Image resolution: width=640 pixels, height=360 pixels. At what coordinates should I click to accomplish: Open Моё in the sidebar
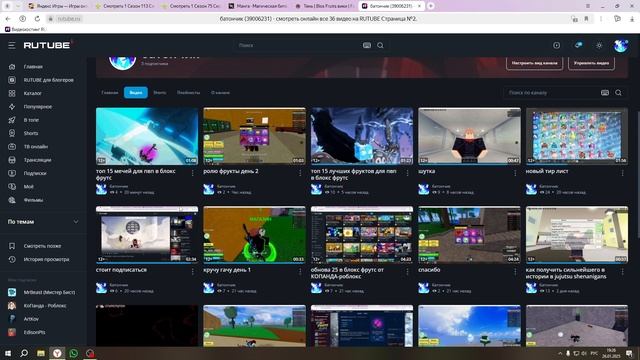[28, 187]
